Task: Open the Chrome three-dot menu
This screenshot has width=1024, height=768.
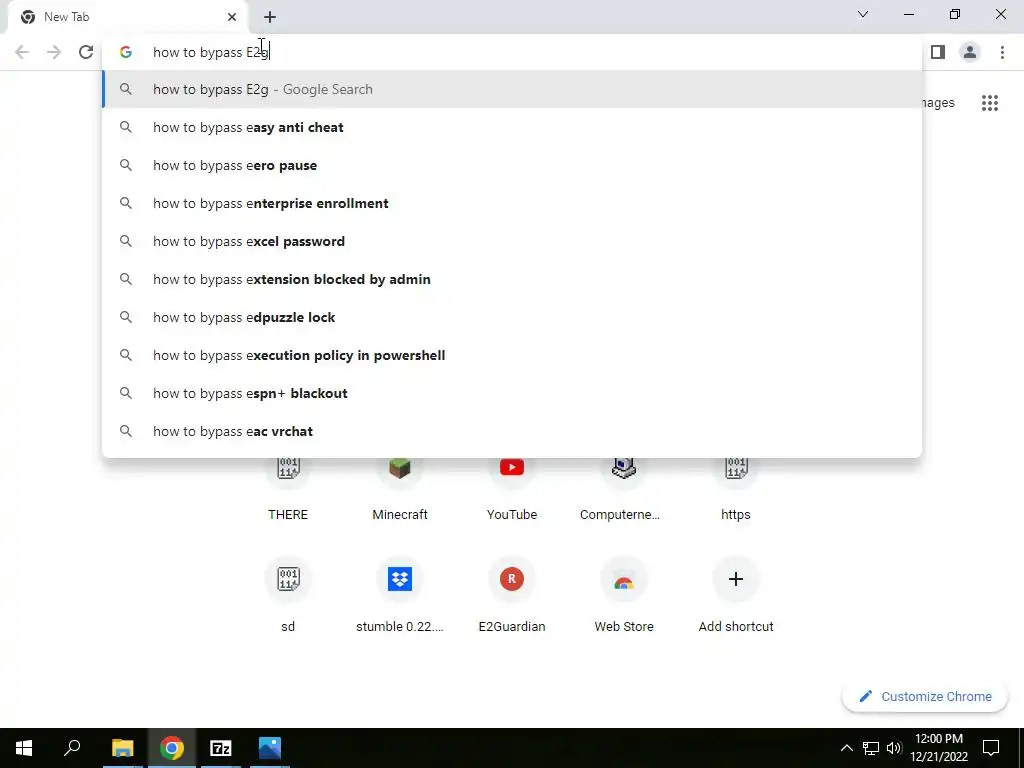Action: 1002,52
